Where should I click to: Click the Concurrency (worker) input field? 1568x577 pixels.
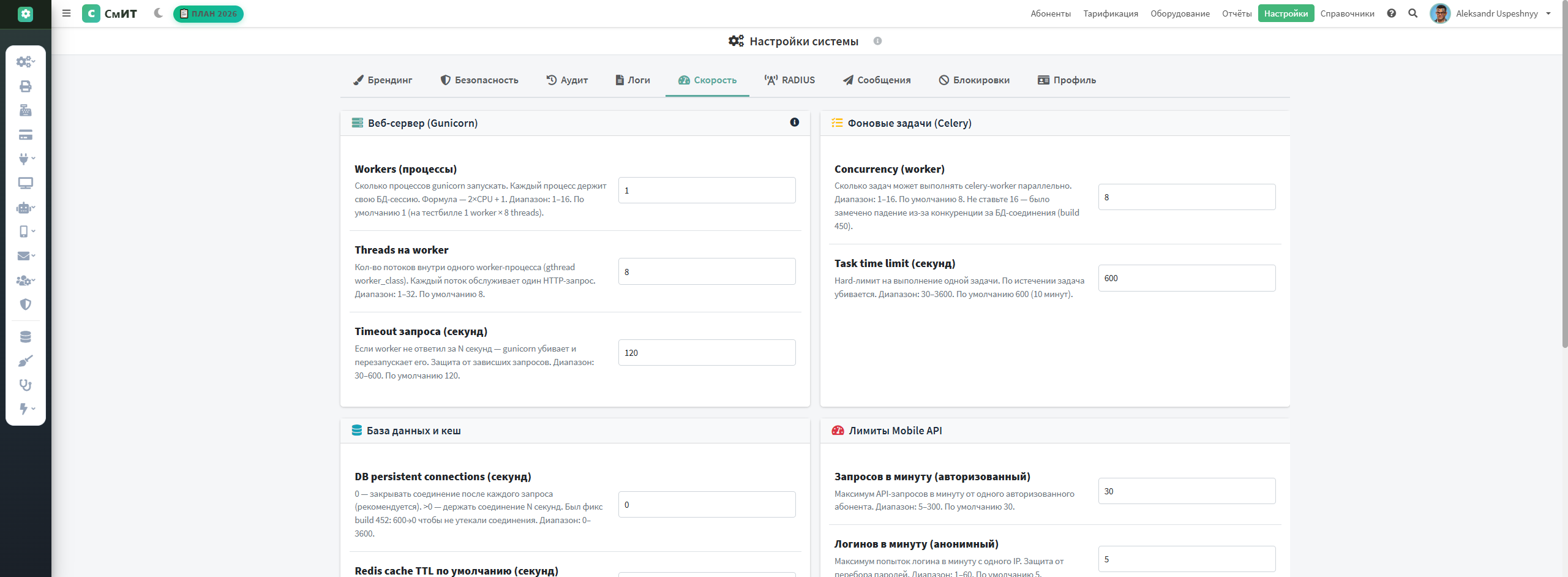pyautogui.click(x=1187, y=197)
